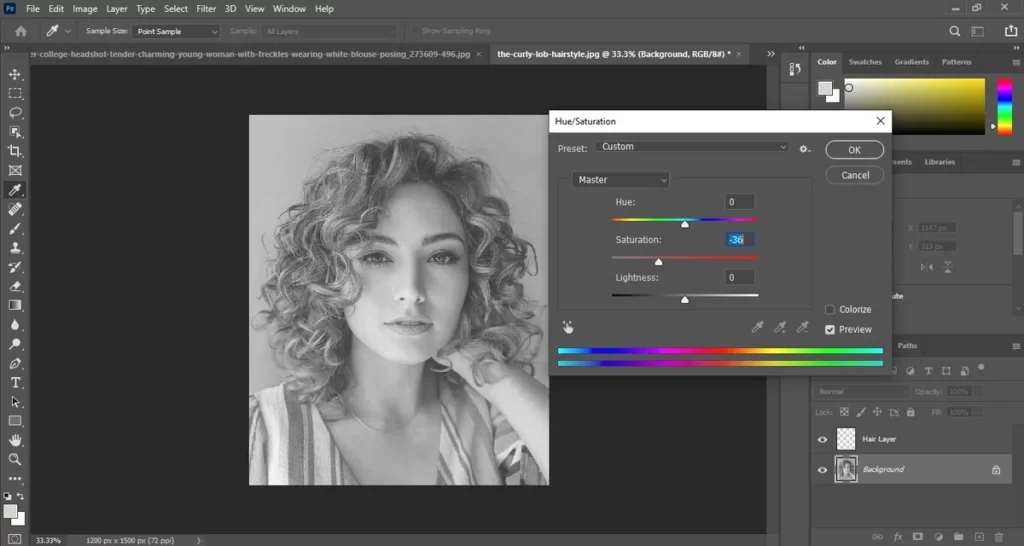Select the Background layer thumbnail
The image size is (1024, 546).
[x=846, y=469]
